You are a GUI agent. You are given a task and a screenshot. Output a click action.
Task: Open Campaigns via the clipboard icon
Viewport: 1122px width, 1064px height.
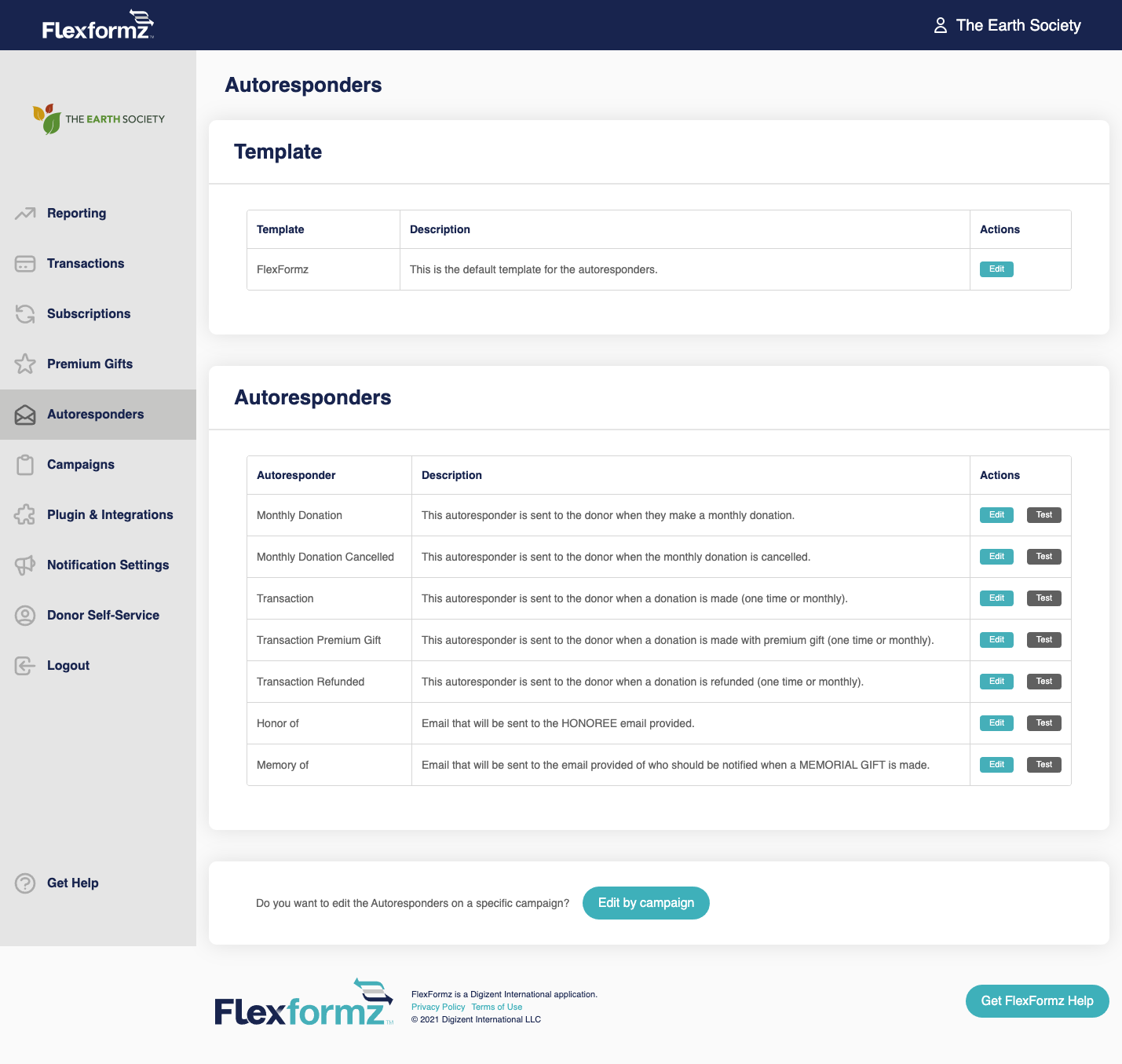25,464
